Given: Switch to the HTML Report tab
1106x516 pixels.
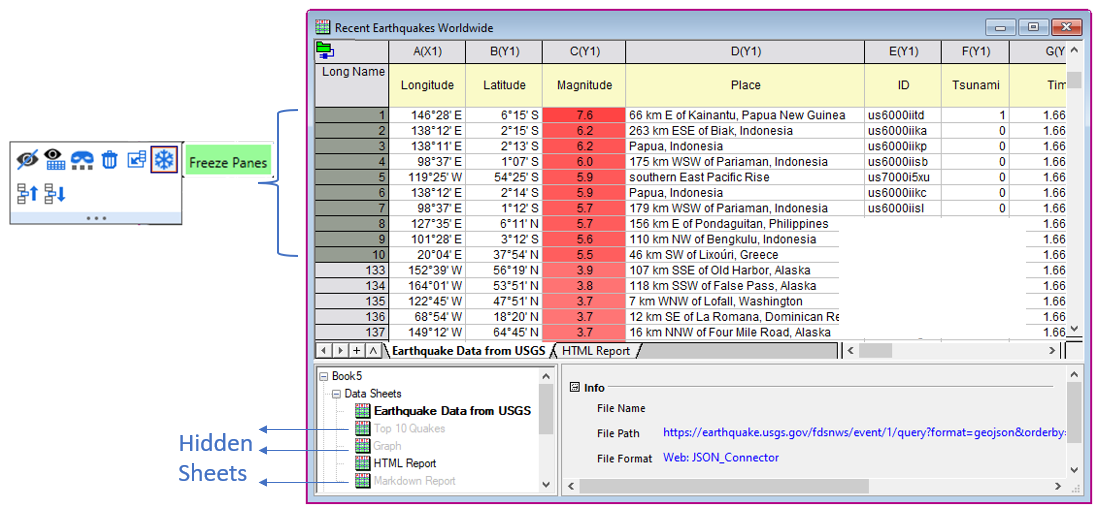Looking at the screenshot, I should (x=596, y=351).
